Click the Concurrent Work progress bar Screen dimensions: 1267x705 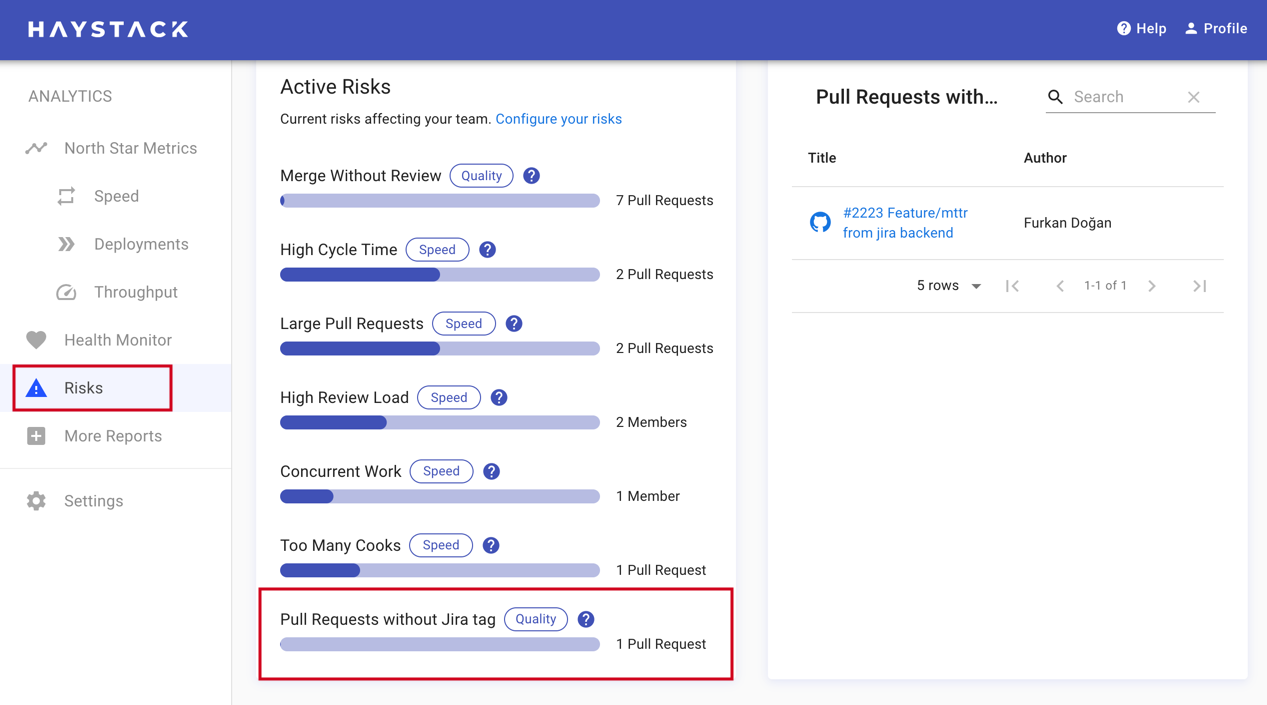click(x=440, y=497)
